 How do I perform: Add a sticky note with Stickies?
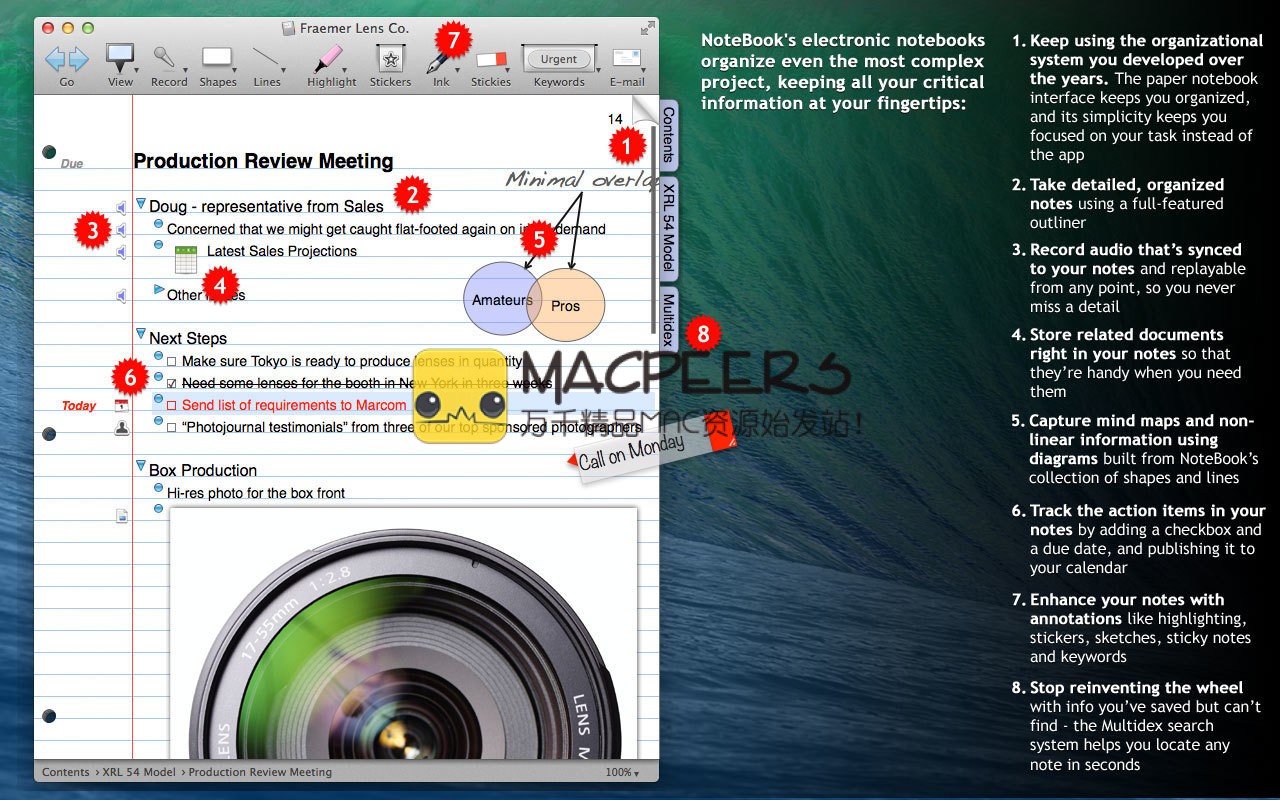(x=490, y=60)
